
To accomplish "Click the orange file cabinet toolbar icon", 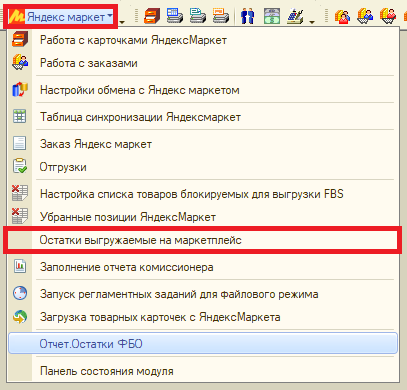I will [x=152, y=16].
